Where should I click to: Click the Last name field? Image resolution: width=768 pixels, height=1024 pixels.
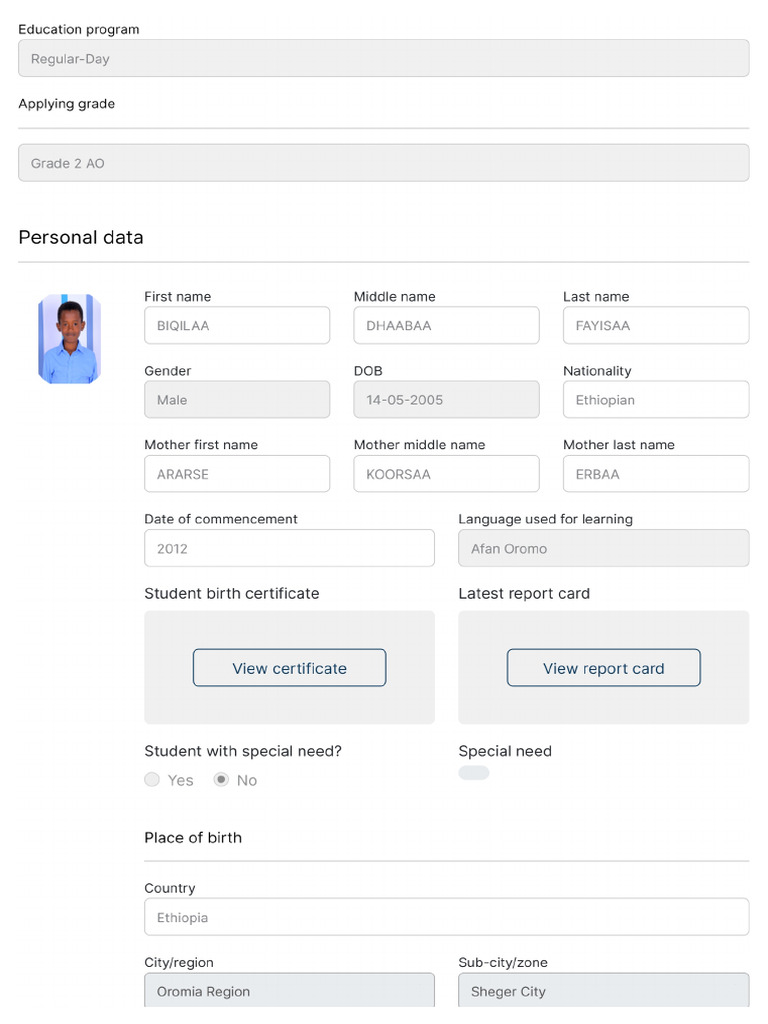pyautogui.click(x=655, y=326)
